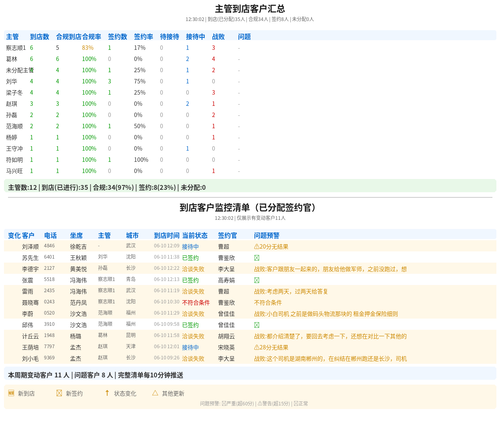Click phone number 6401
The width and height of the screenshot is (500, 426).
pyautogui.click(x=49, y=257)
